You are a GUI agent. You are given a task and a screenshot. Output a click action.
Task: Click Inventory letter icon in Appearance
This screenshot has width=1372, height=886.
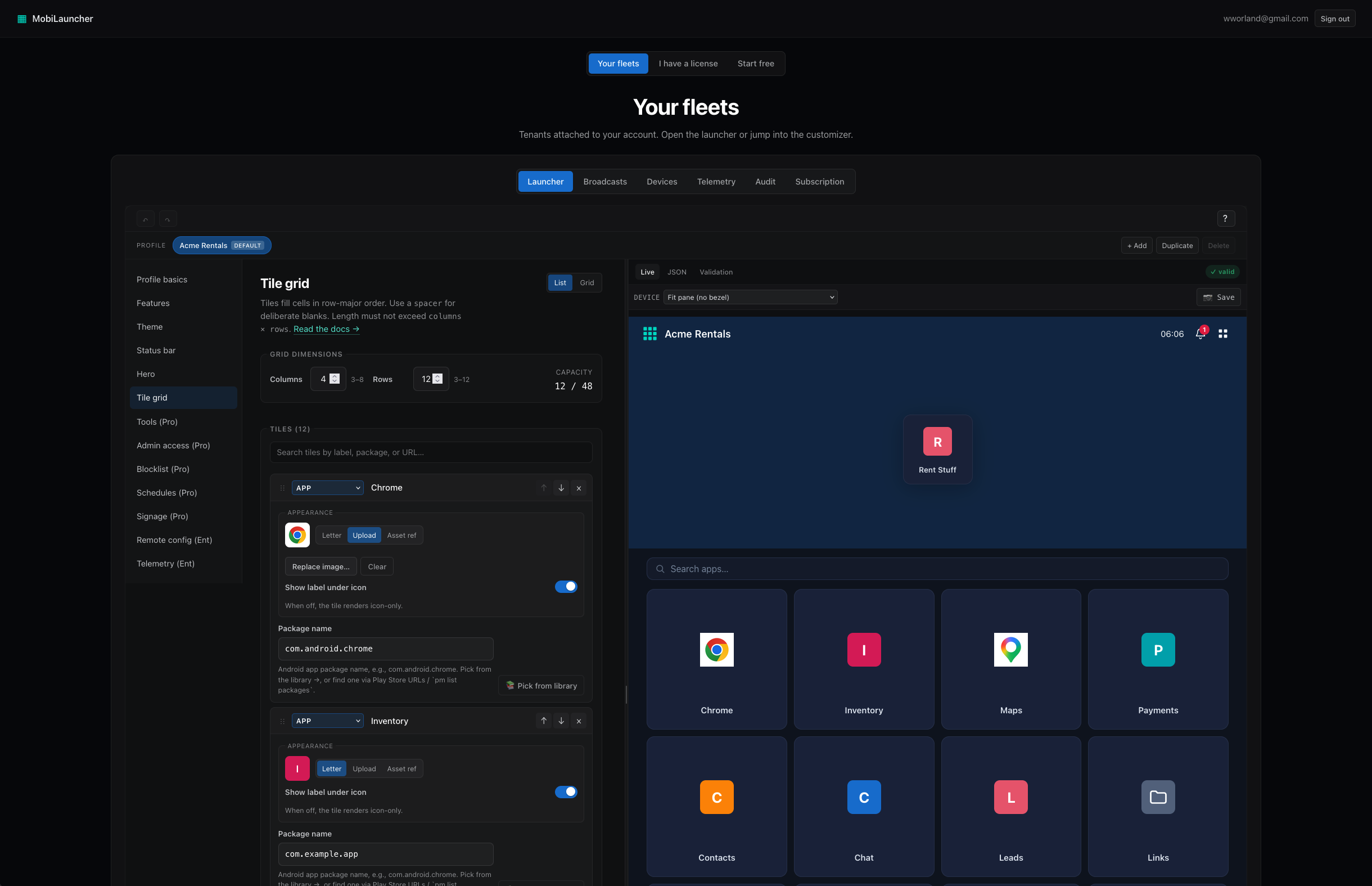(x=297, y=768)
